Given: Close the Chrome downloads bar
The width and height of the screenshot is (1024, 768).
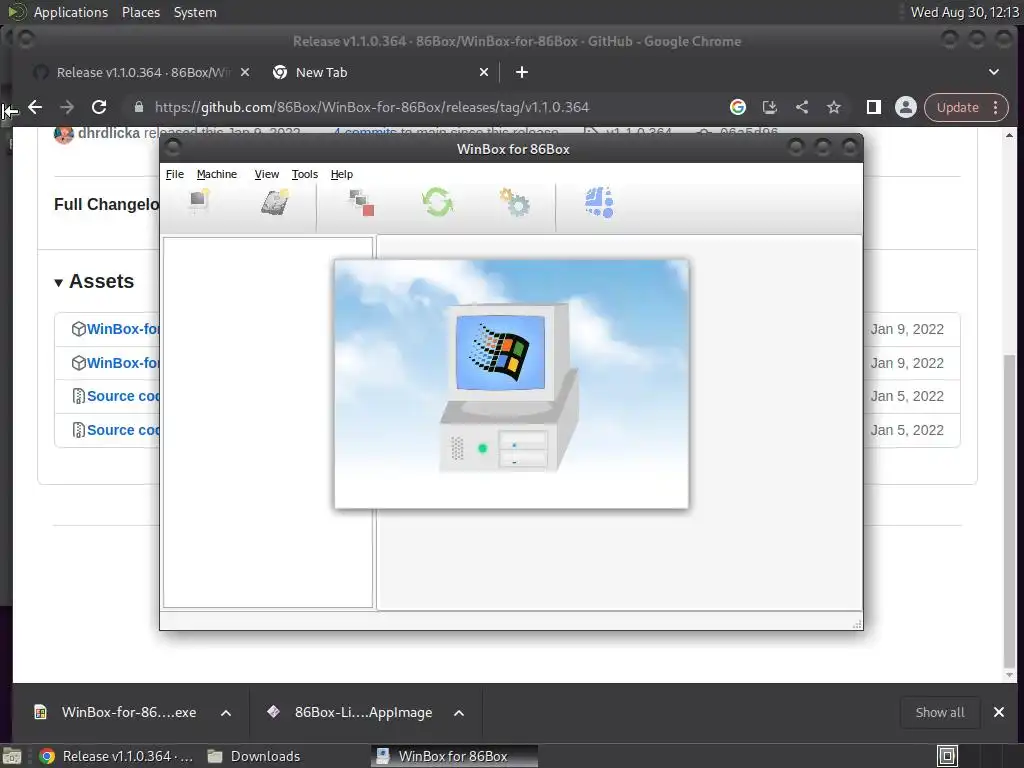Looking at the screenshot, I should [x=999, y=712].
